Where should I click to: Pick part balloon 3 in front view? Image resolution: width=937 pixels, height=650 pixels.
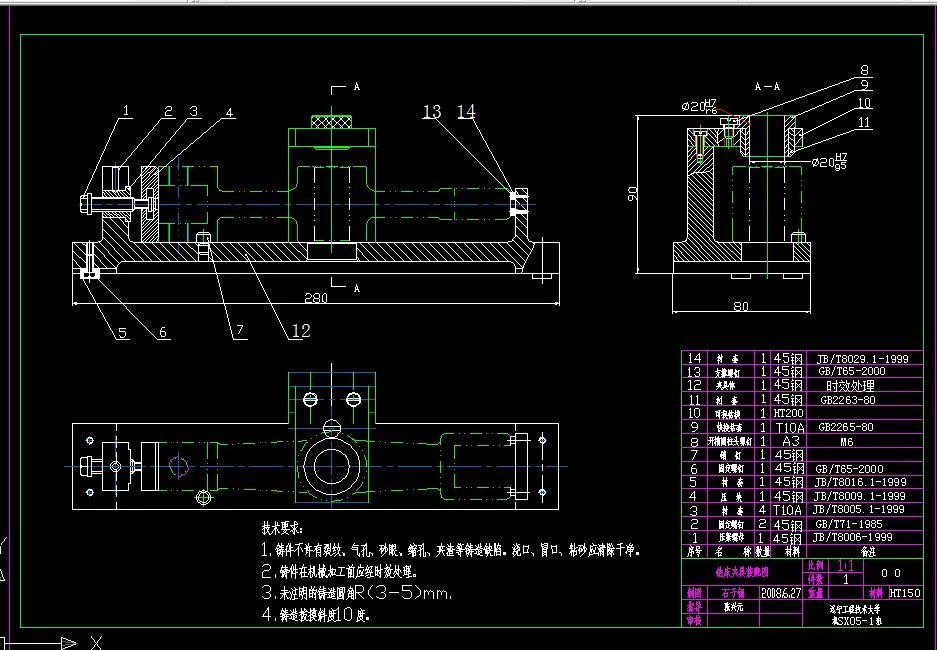pos(194,111)
